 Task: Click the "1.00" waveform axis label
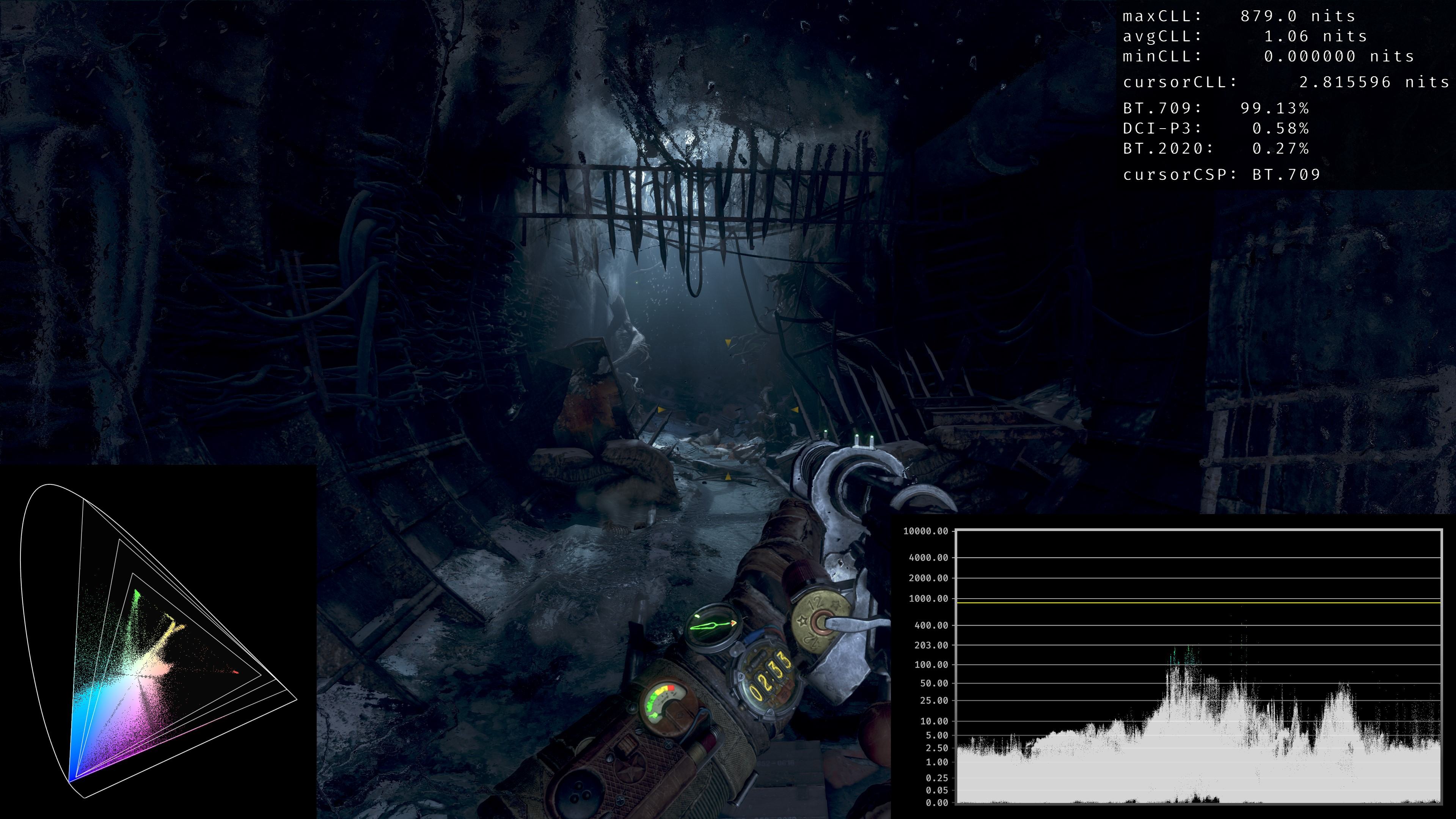936,762
